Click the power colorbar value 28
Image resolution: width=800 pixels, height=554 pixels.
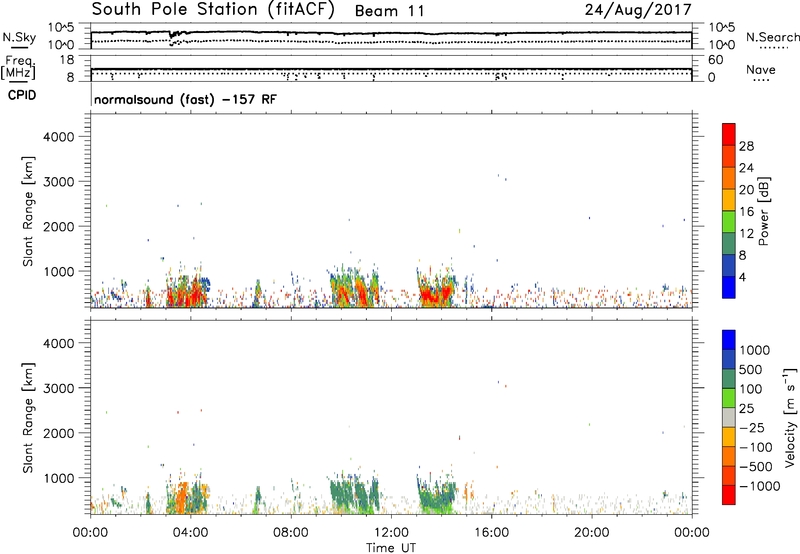746,146
